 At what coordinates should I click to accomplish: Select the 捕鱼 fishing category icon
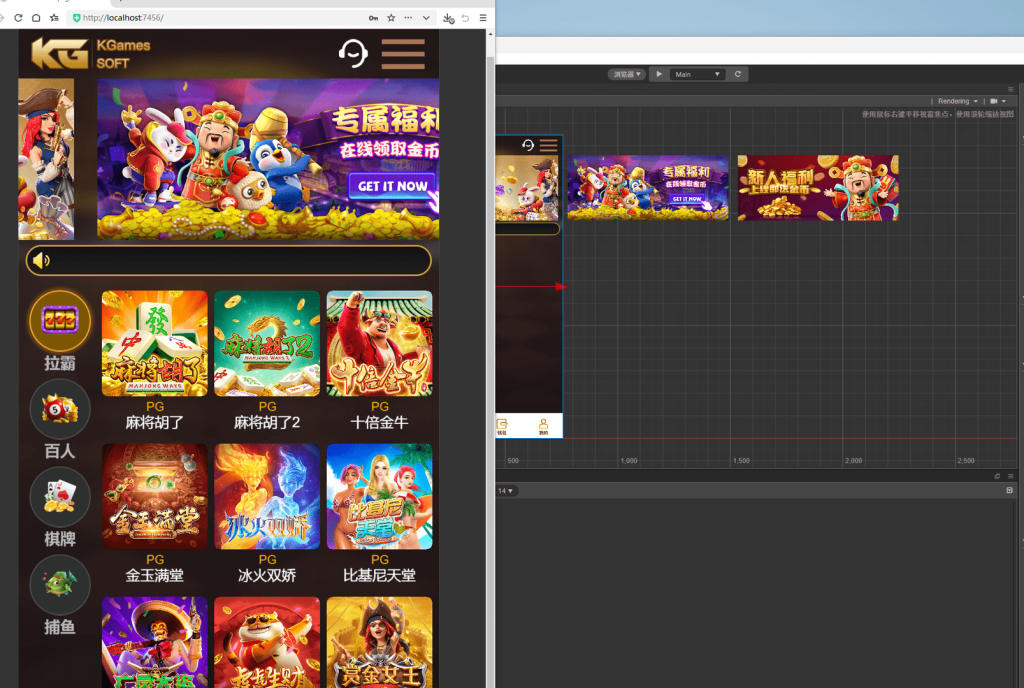click(60, 585)
